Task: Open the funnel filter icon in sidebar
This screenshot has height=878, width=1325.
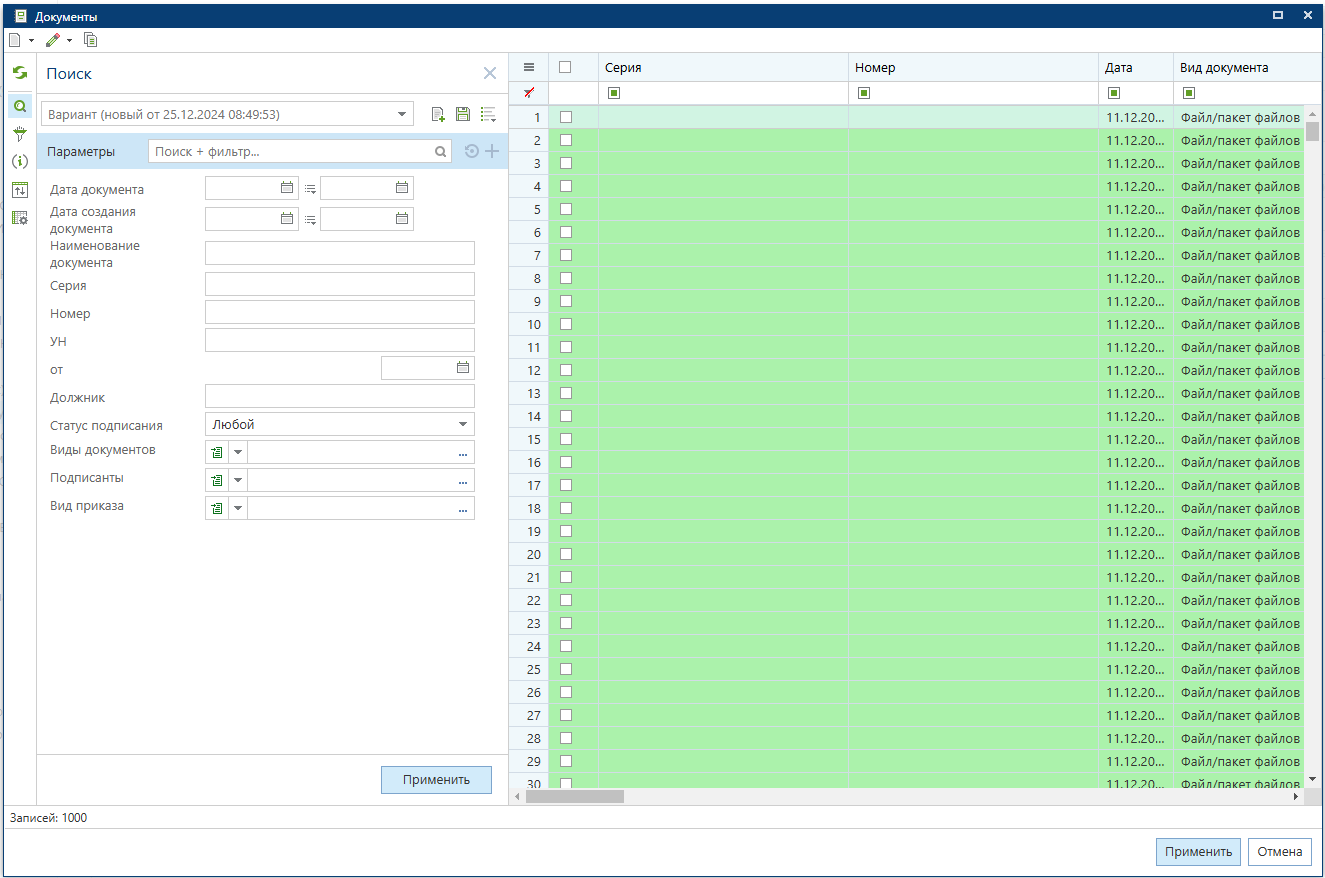Action: (19, 133)
